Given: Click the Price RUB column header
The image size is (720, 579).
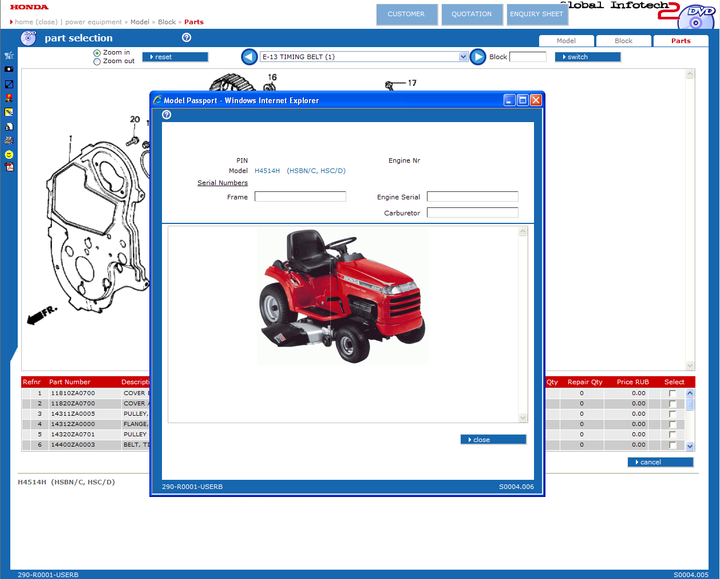Looking at the screenshot, I should tap(632, 382).
